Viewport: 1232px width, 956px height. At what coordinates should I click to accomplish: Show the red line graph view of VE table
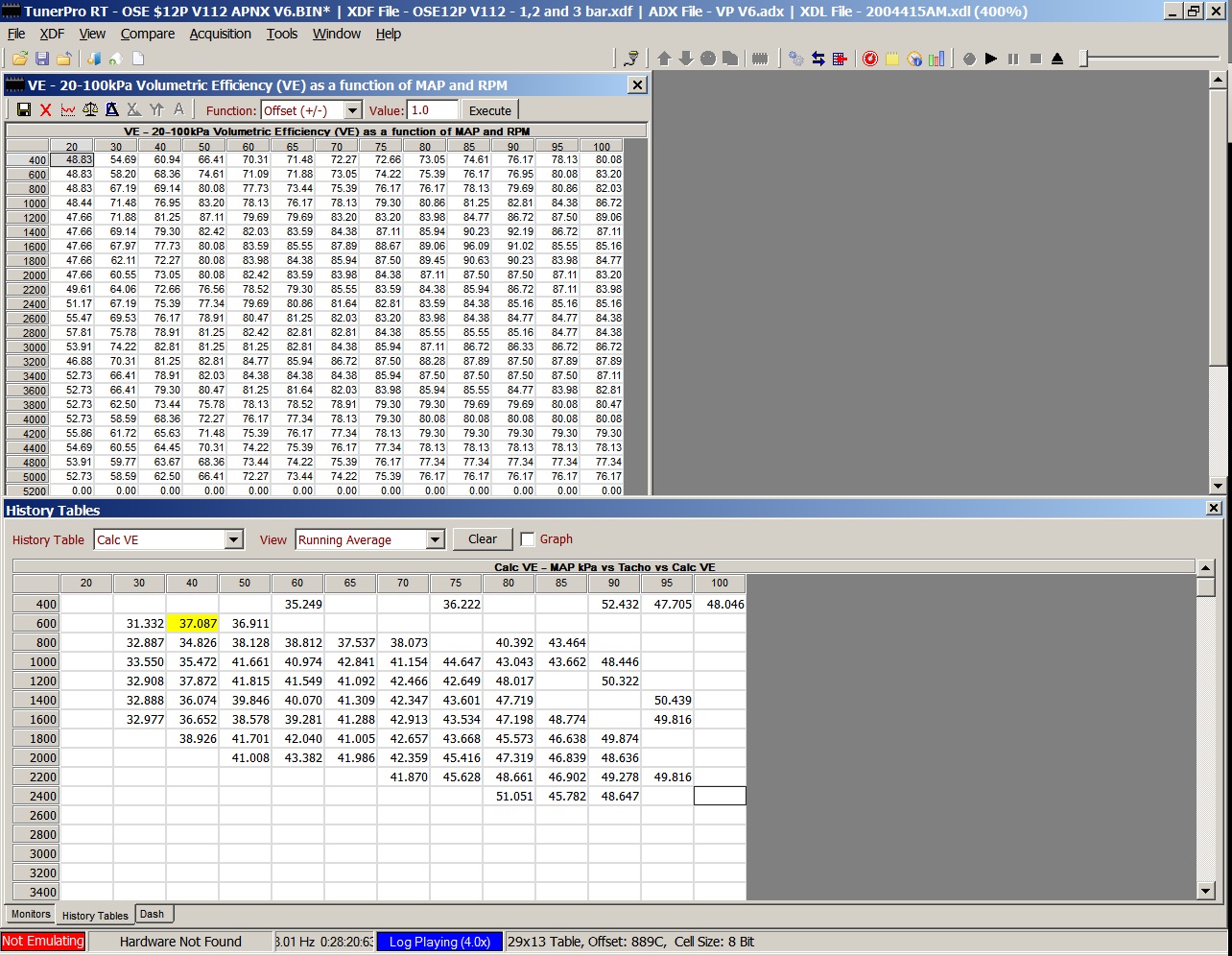click(x=68, y=110)
